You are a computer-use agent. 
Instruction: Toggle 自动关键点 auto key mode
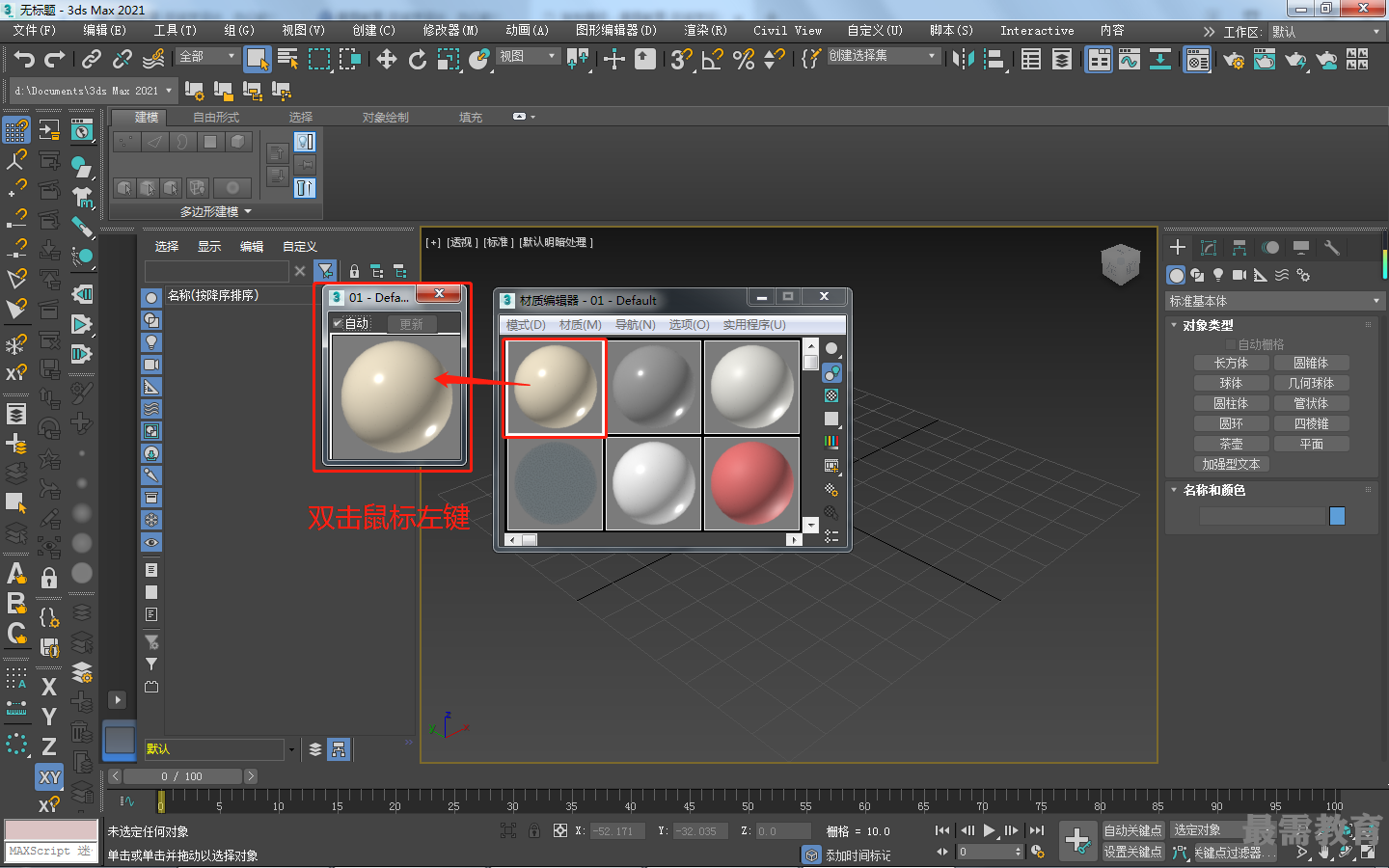pos(1133,830)
